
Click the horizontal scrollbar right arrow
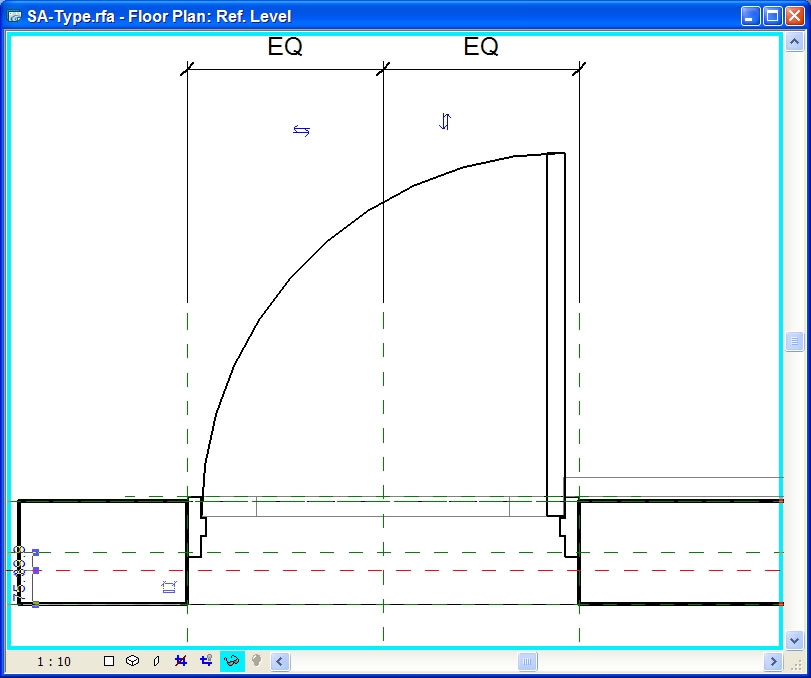click(773, 661)
